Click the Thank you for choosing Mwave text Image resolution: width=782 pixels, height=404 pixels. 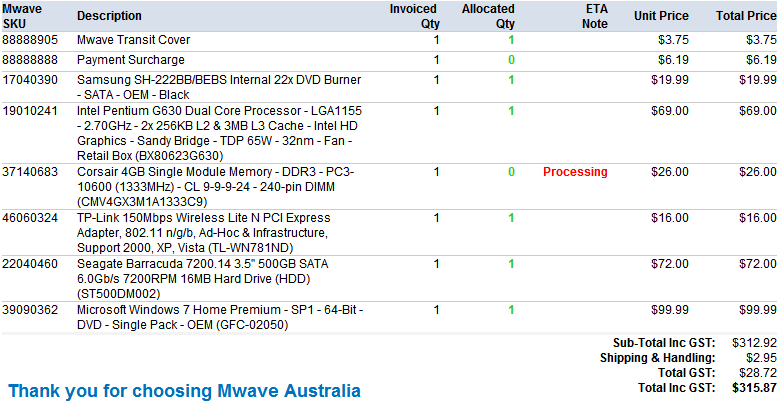[185, 390]
